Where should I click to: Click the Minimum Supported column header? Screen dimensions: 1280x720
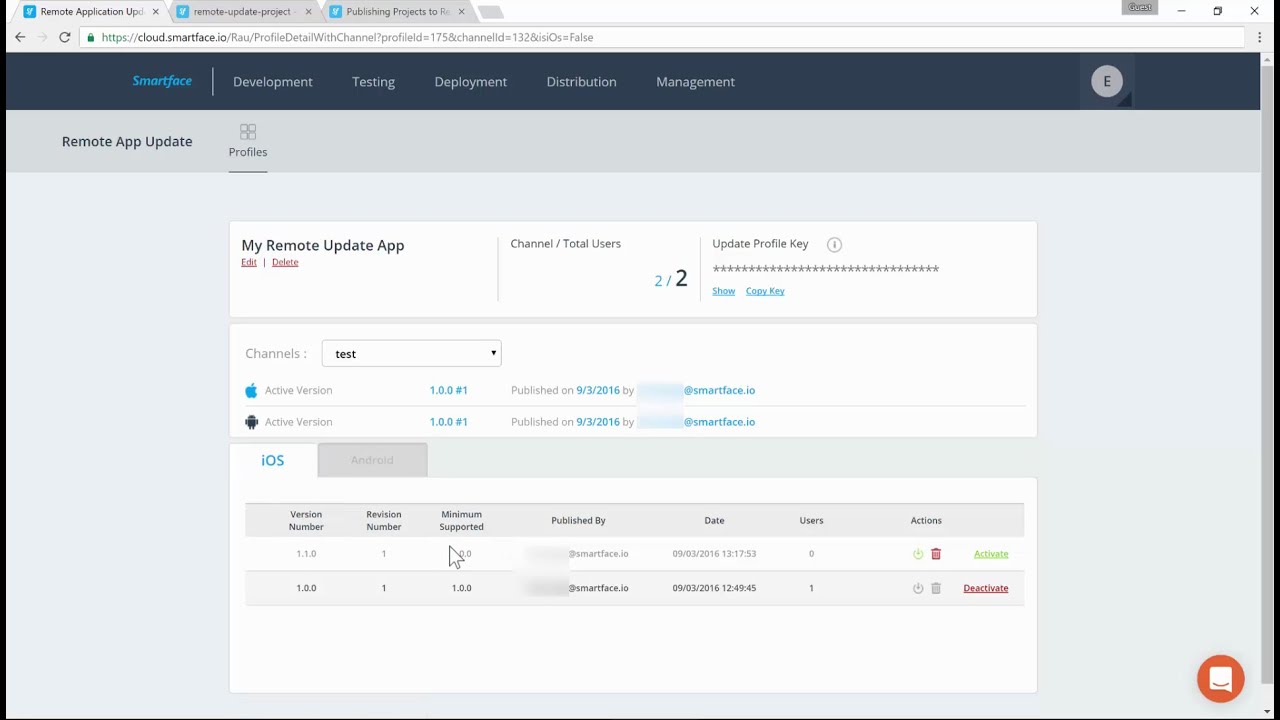click(x=461, y=520)
